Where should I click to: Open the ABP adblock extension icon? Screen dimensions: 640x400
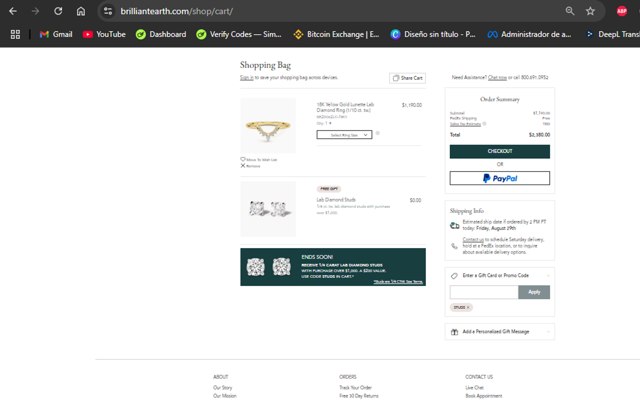pos(622,11)
